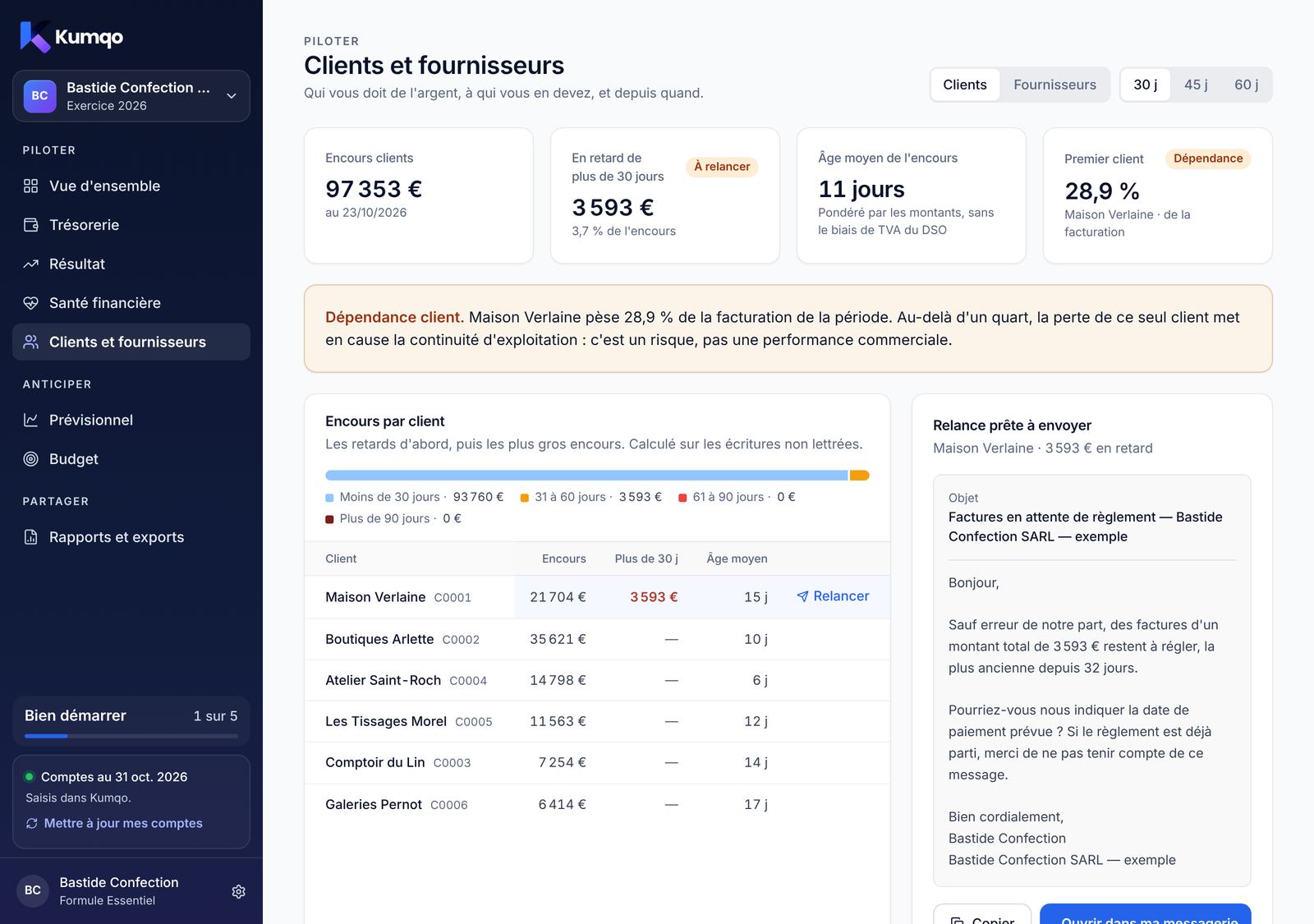This screenshot has width=1314, height=924.
Task: Click the blue Moins de 30 jours bar segment
Action: pyautogui.click(x=586, y=476)
